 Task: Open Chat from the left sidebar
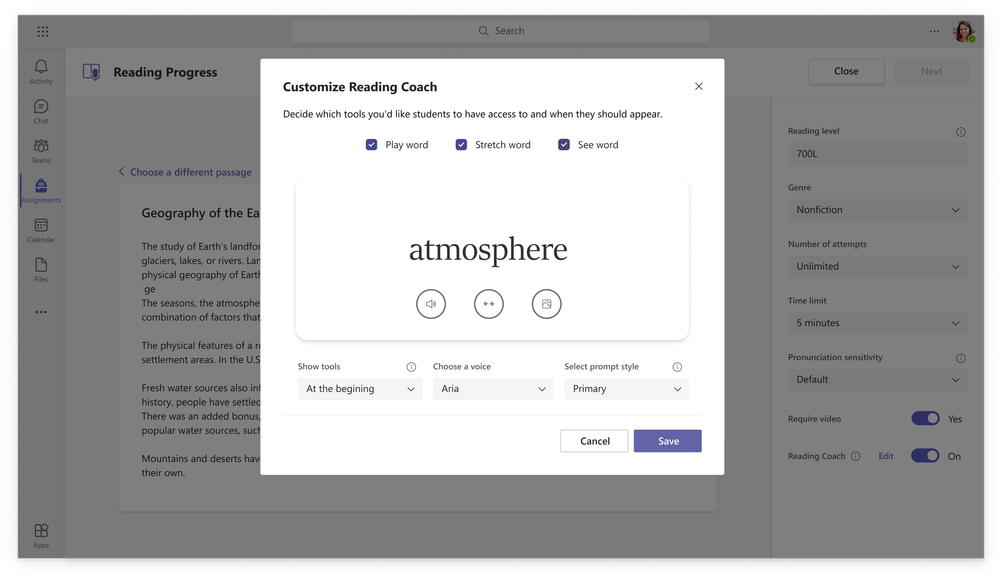41,111
